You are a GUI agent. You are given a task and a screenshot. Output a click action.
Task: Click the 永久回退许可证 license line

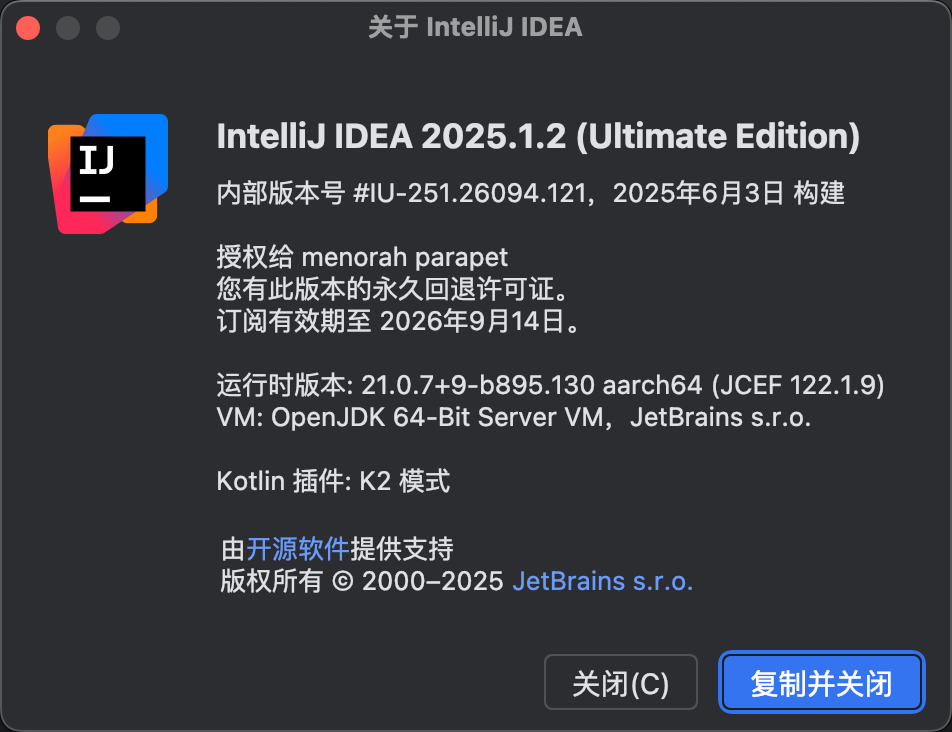point(393,289)
